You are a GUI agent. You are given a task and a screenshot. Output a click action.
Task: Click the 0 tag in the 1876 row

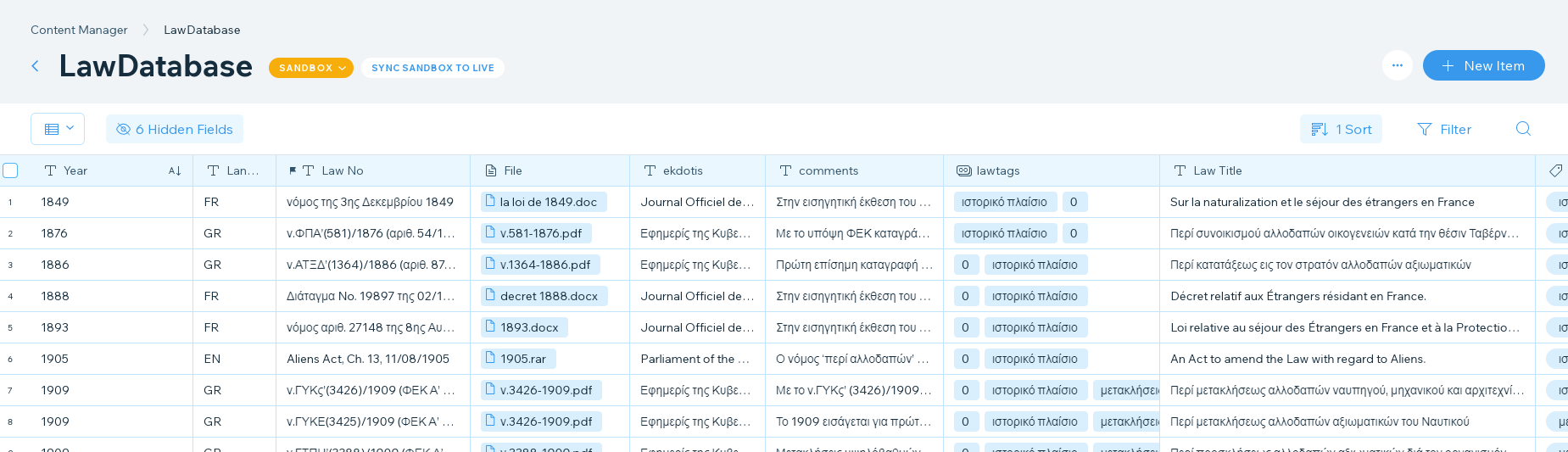pos(1074,233)
